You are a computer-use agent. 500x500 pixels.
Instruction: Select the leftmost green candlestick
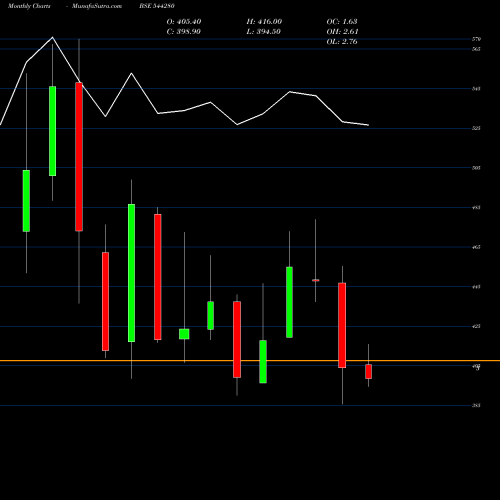click(26, 201)
